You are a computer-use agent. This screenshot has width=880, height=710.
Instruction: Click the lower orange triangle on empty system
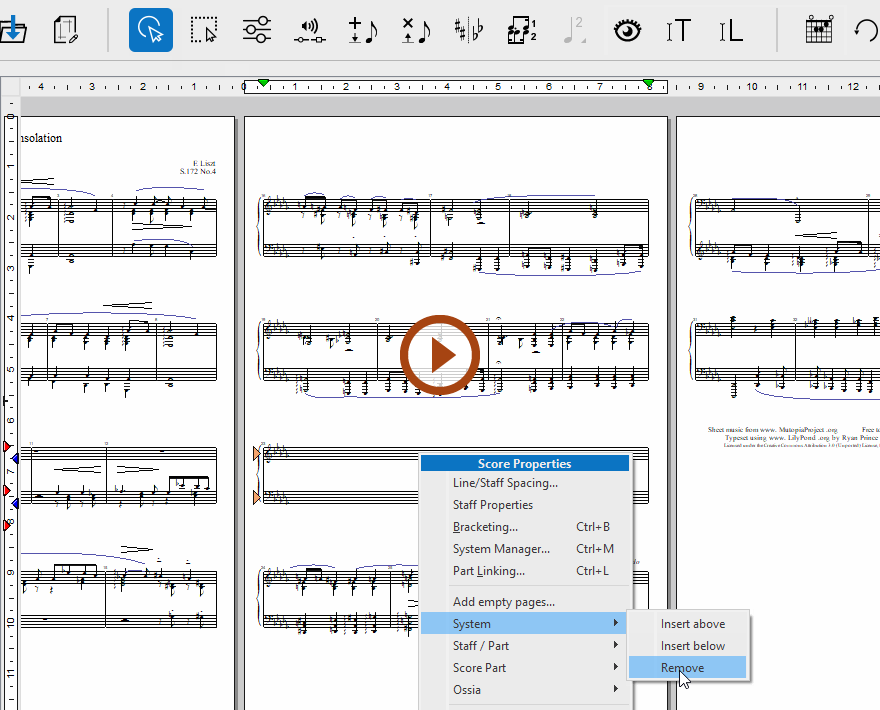click(257, 497)
